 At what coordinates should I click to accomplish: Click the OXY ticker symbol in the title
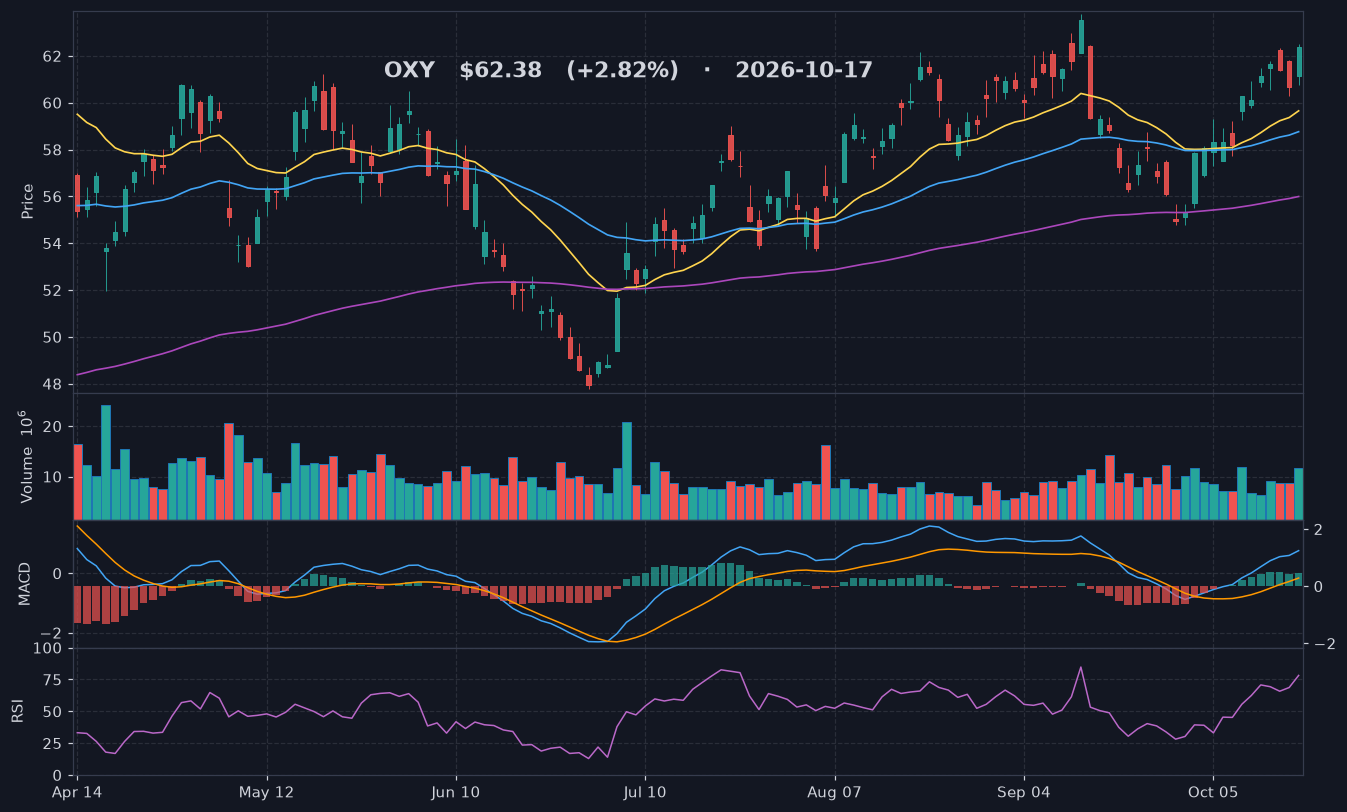[x=409, y=70]
